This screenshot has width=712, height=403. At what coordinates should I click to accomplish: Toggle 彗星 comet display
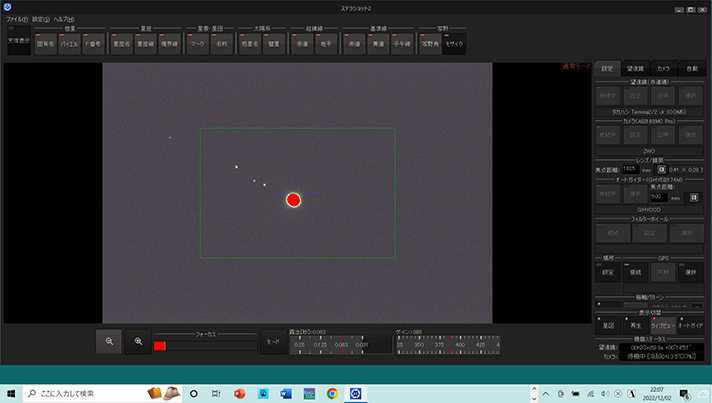click(x=274, y=44)
